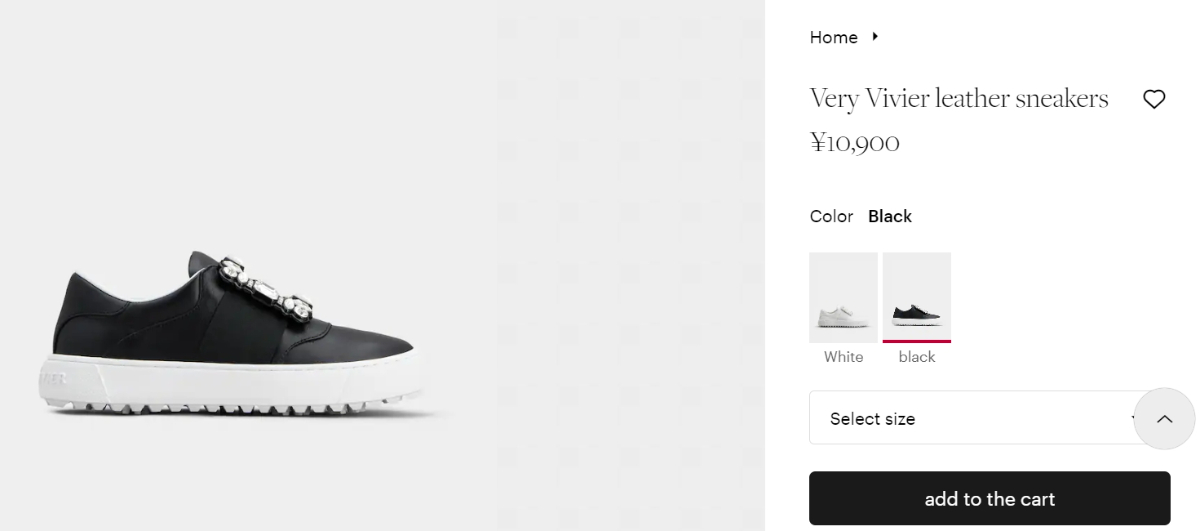Viewport: 1200px width, 531px height.
Task: Click the selected color name "Black"
Action: tap(889, 216)
